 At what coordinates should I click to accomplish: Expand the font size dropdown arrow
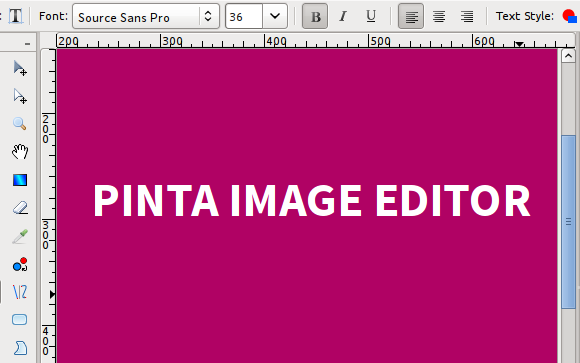[275, 16]
